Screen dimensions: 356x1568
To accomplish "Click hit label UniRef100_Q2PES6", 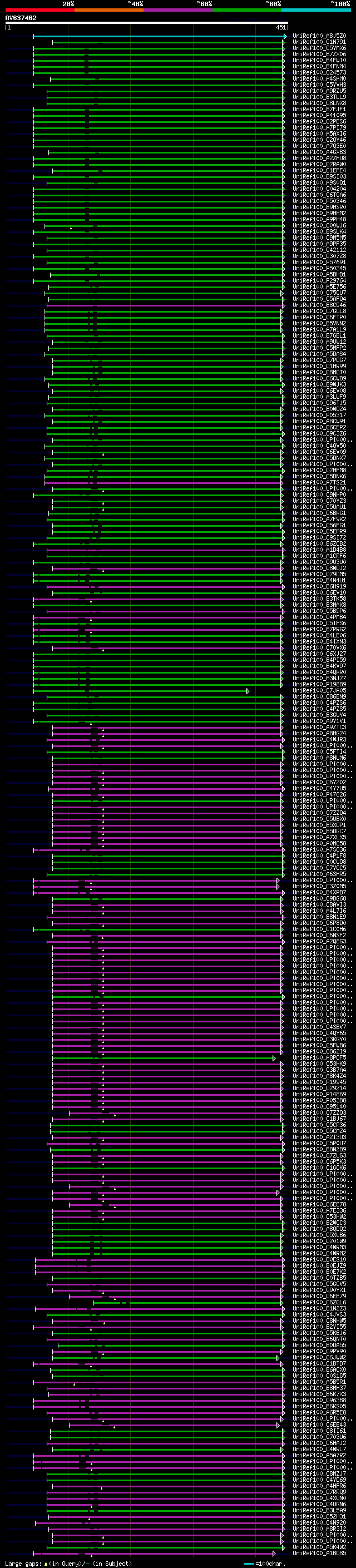I will 319,121.
